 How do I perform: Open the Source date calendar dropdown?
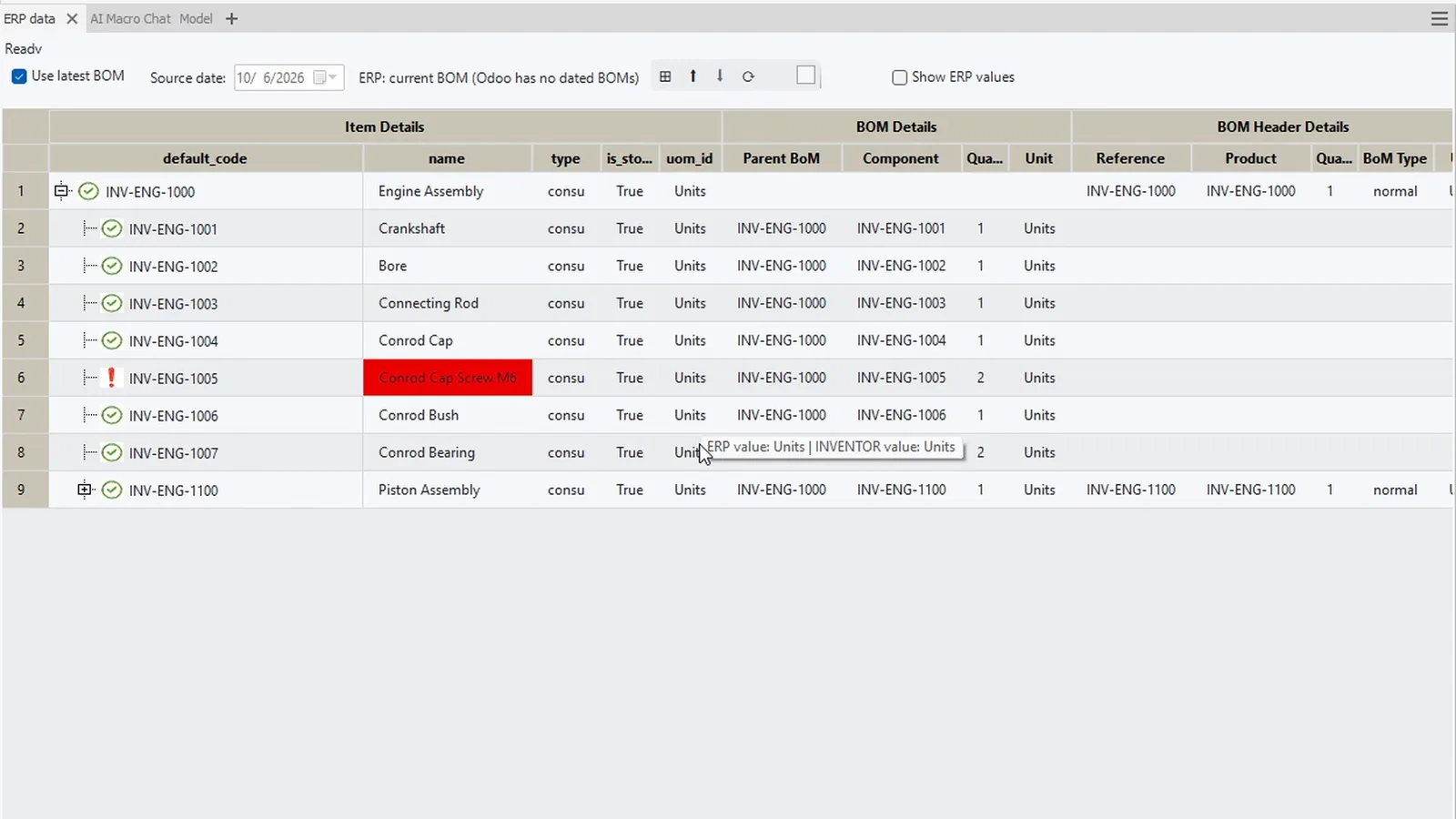[325, 77]
